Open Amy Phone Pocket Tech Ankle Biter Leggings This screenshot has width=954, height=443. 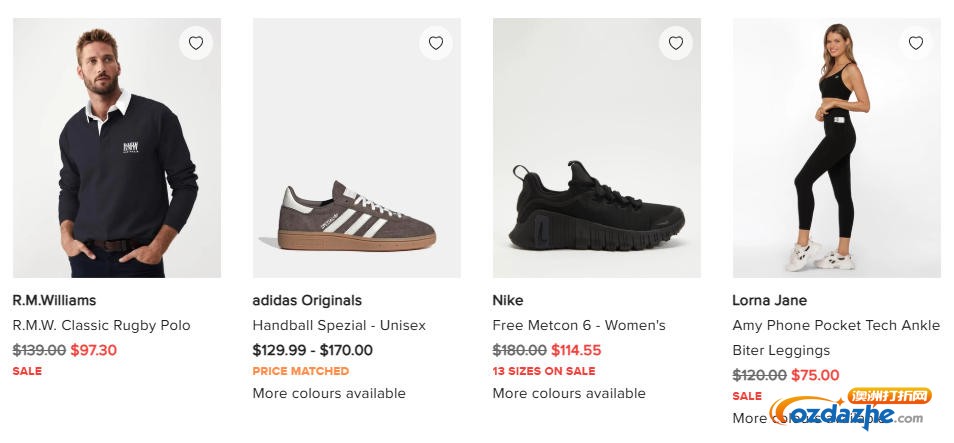point(836,337)
